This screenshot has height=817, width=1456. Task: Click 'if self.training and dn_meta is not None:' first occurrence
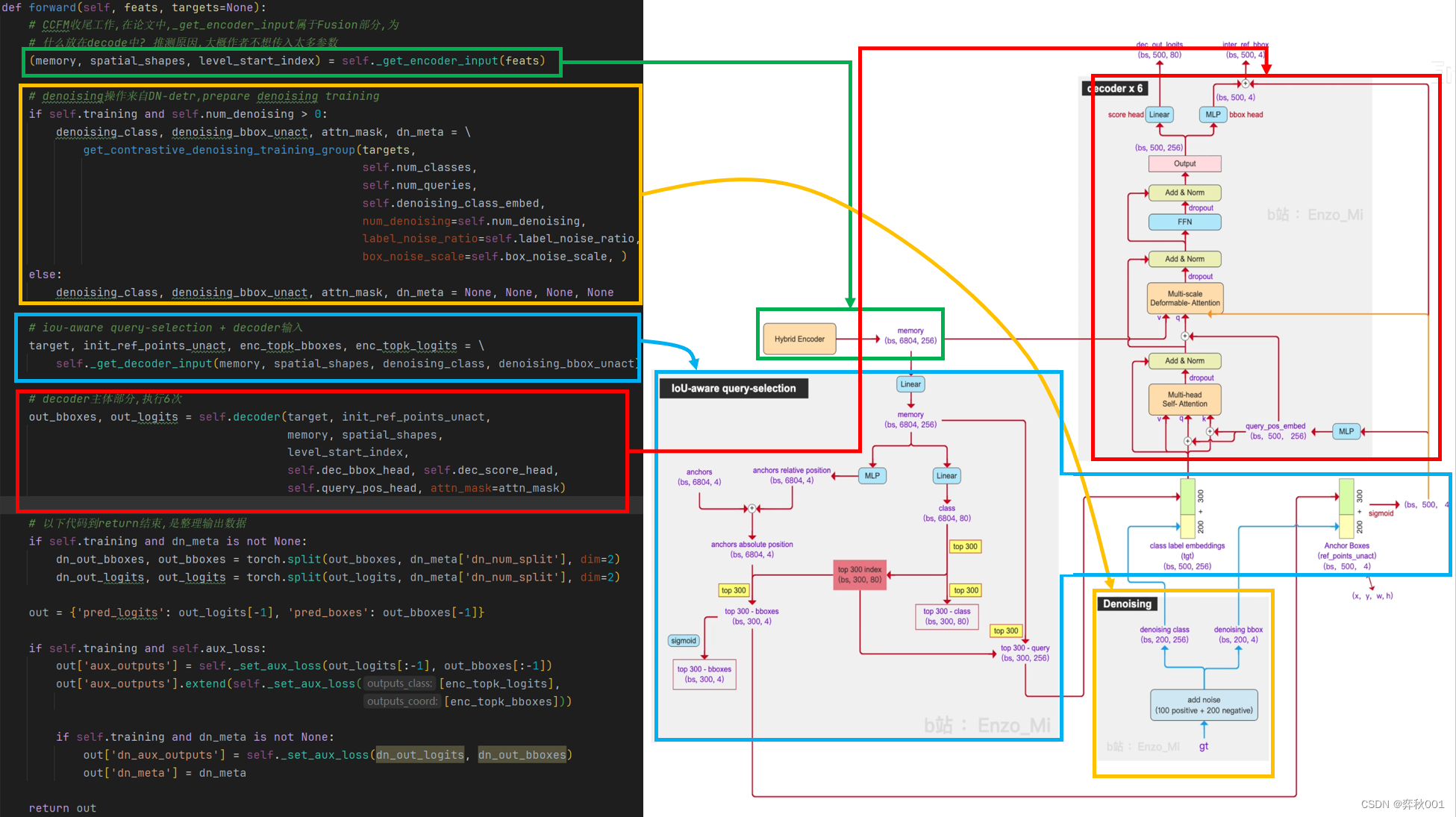pos(168,542)
